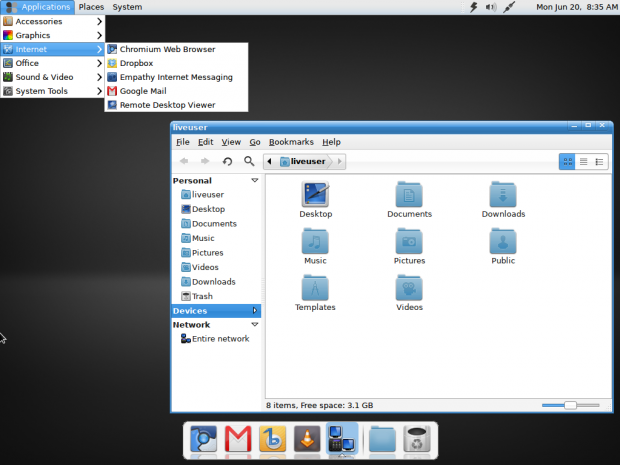Click the zoom slider in status bar
Viewport: 620px width, 465px height.
(571, 405)
